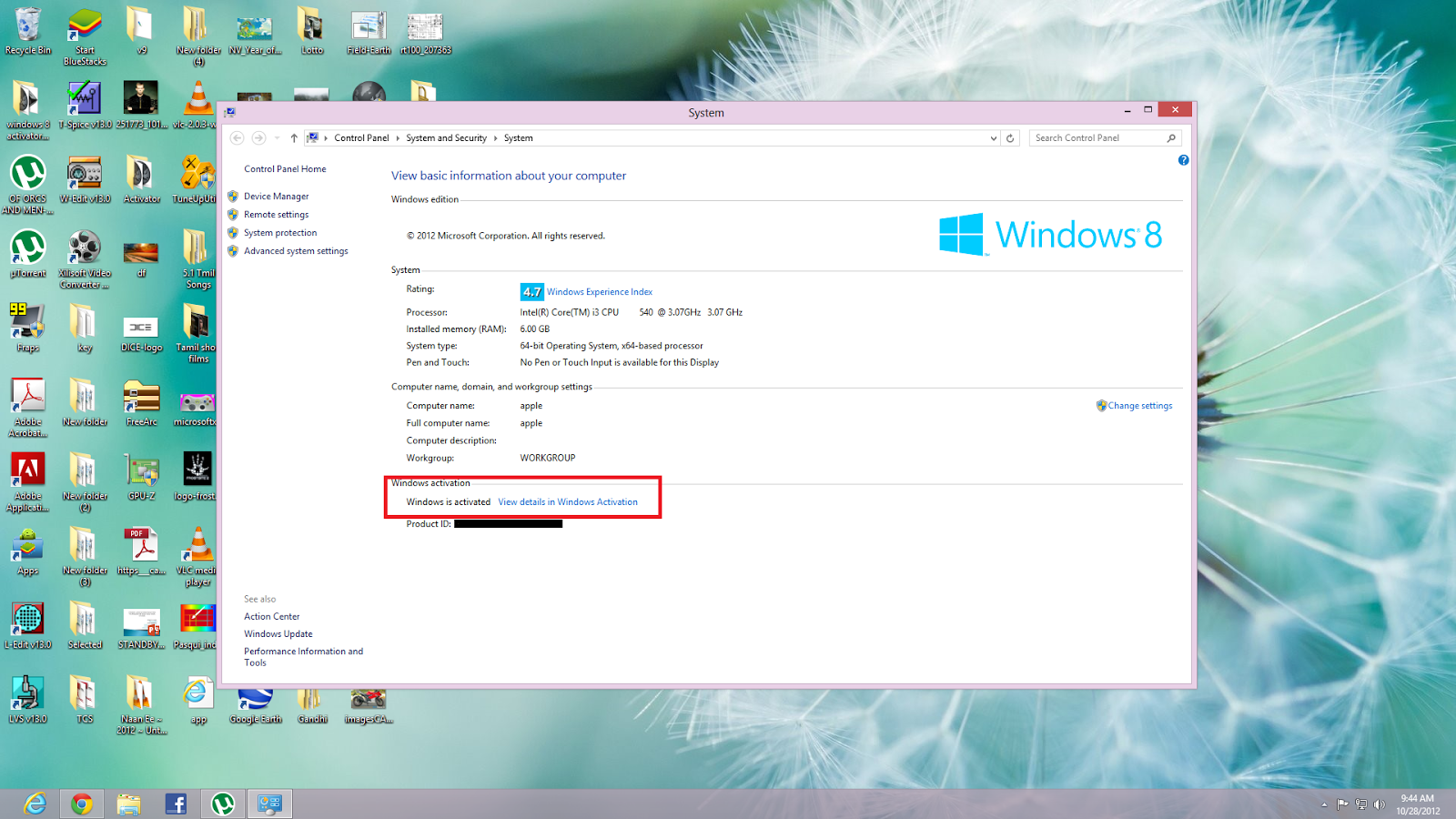1456x819 pixels.
Task: Open Action Center under See also
Action: [271, 617]
